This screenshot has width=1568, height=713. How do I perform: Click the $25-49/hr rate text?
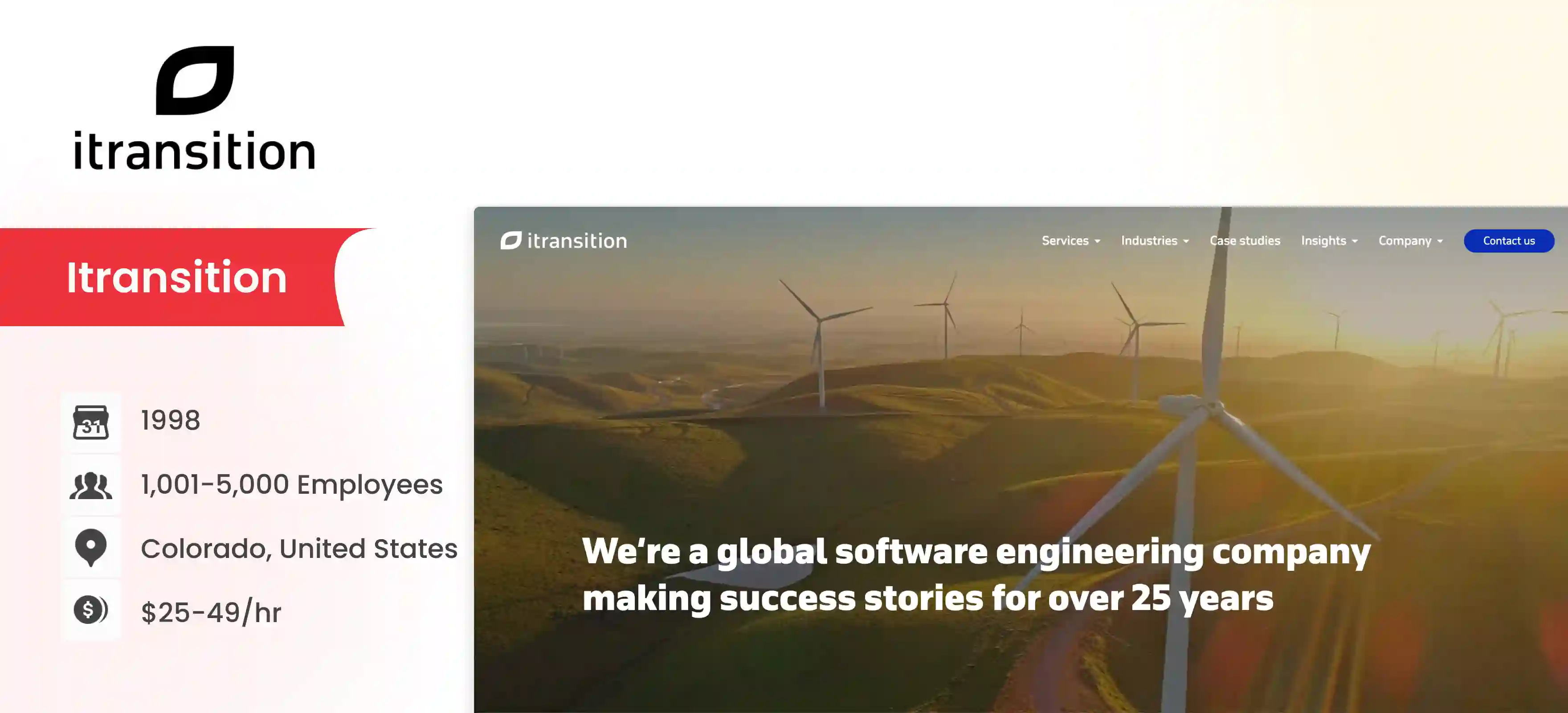(211, 612)
